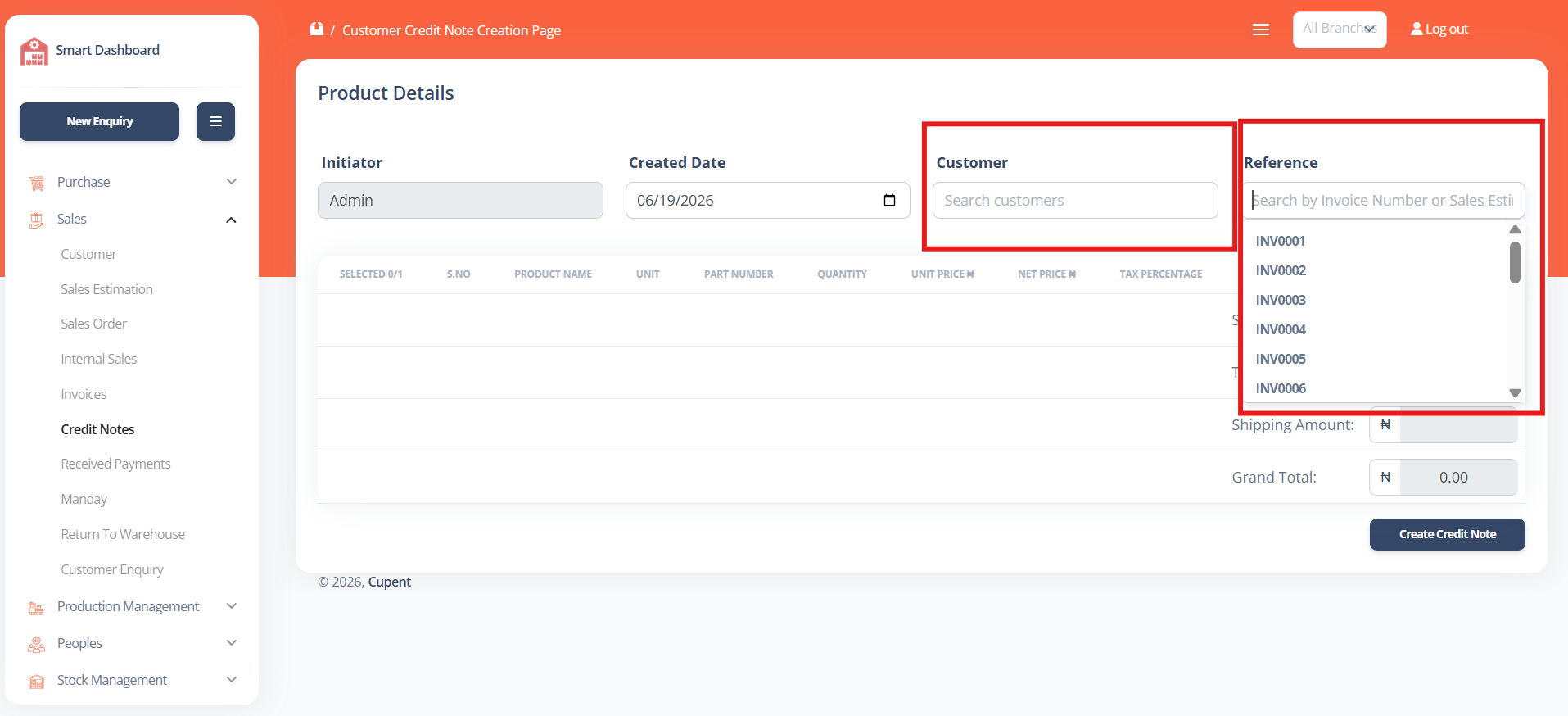Image resolution: width=1568 pixels, height=716 pixels.
Task: Focus the Search customers field
Action: tap(1075, 200)
